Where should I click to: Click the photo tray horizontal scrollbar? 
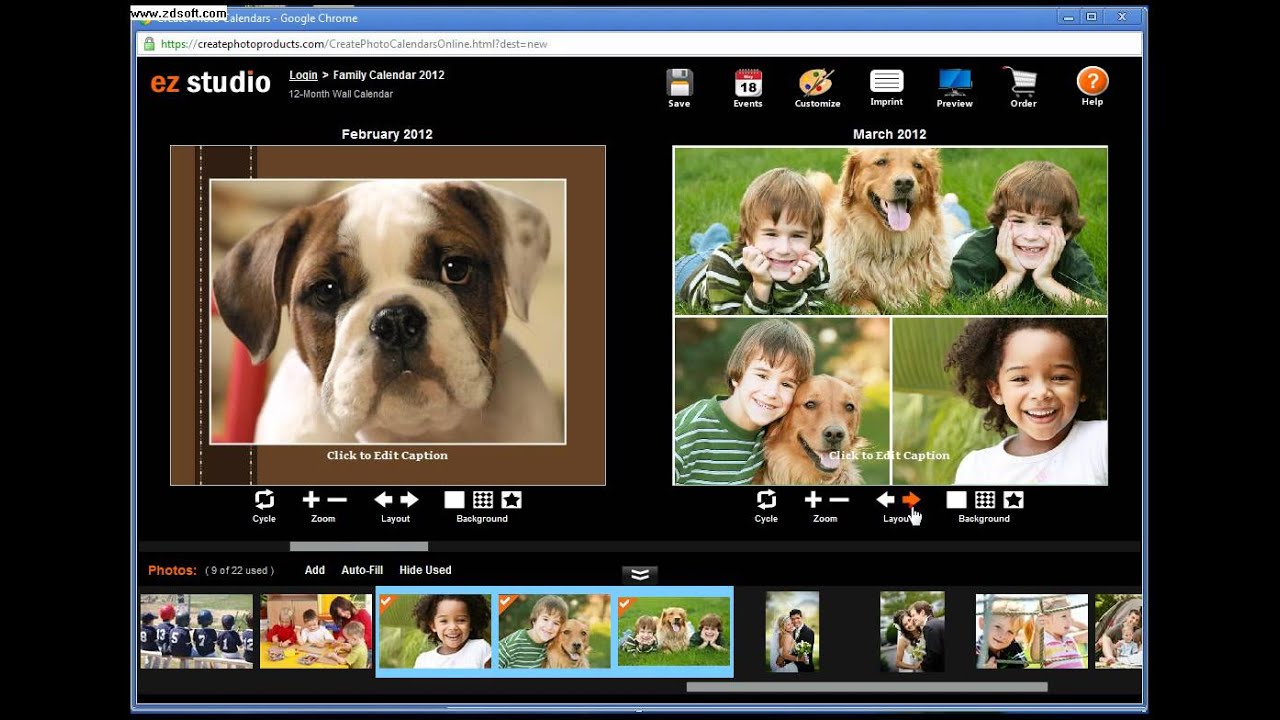tap(867, 687)
